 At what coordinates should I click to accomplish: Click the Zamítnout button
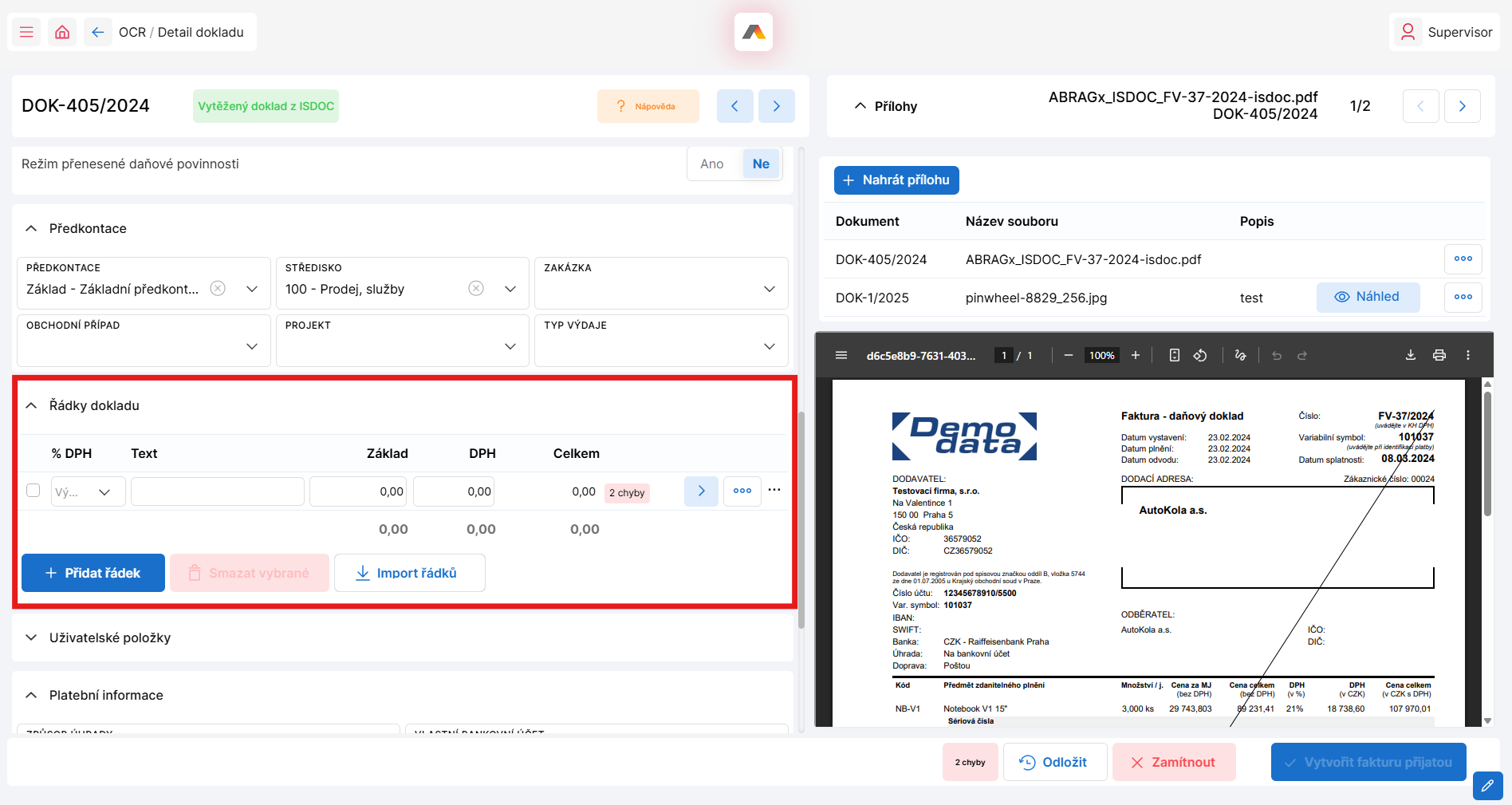coord(1174,762)
